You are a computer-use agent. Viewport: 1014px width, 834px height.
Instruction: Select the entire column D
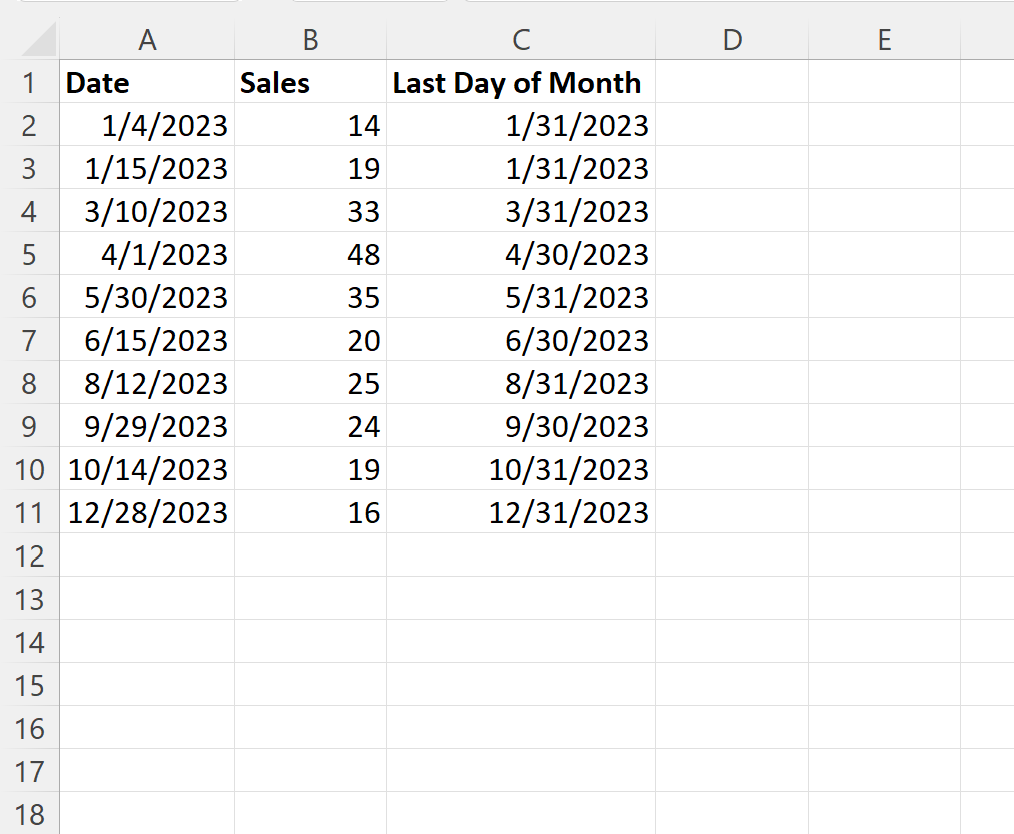(x=732, y=40)
